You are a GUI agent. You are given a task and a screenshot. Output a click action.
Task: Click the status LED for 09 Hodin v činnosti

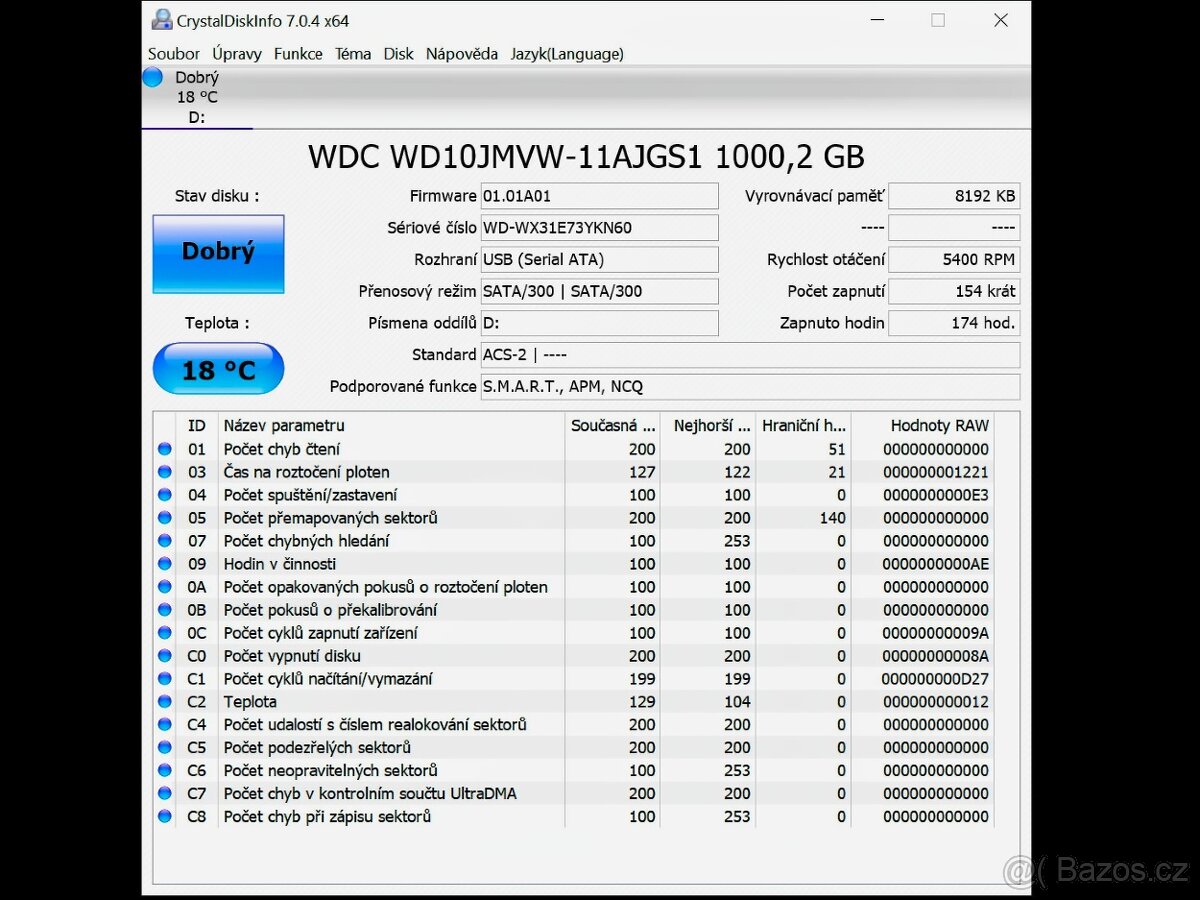coord(163,564)
